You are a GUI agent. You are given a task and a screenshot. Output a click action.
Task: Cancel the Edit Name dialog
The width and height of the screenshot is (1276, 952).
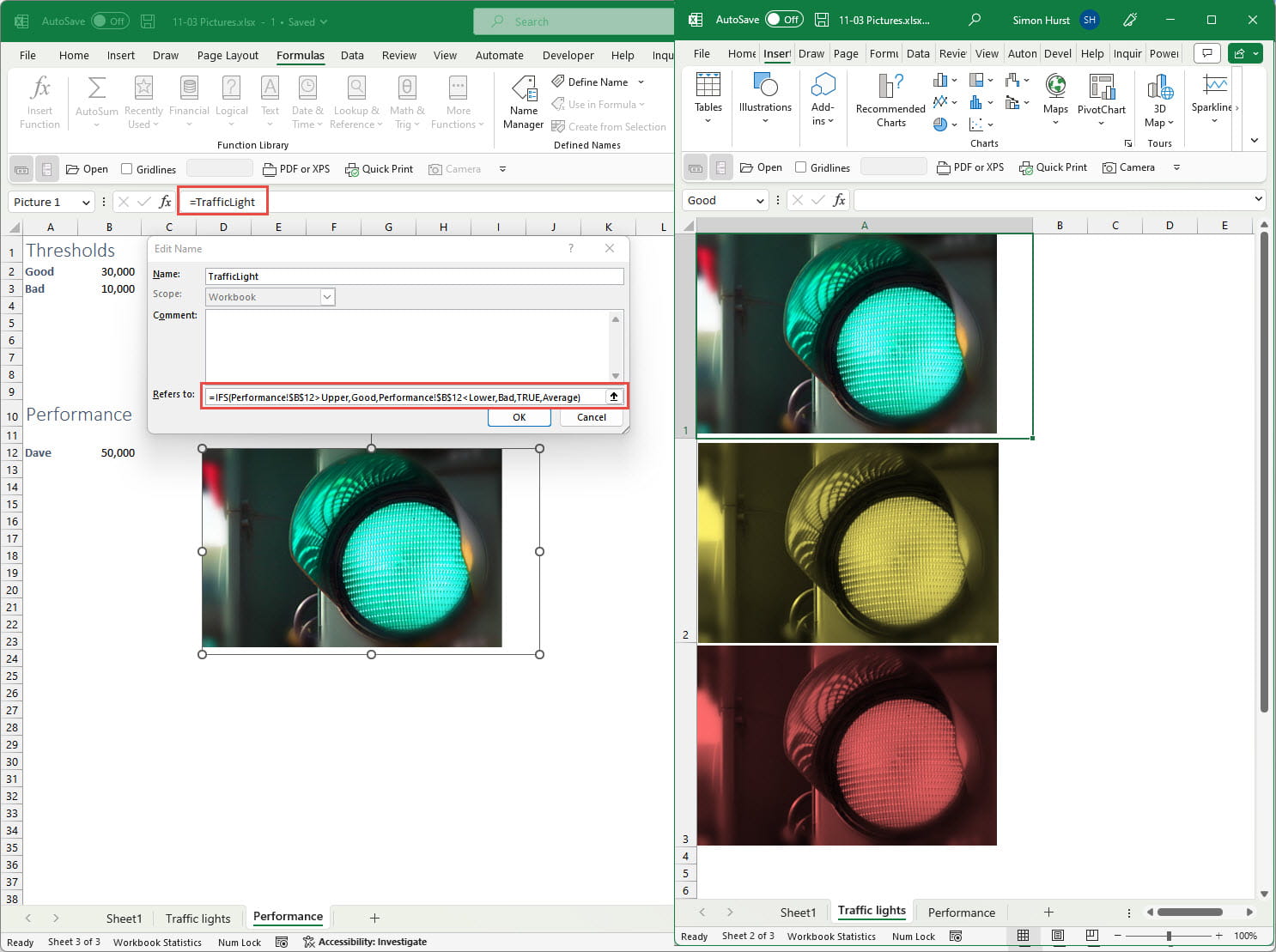coord(591,417)
